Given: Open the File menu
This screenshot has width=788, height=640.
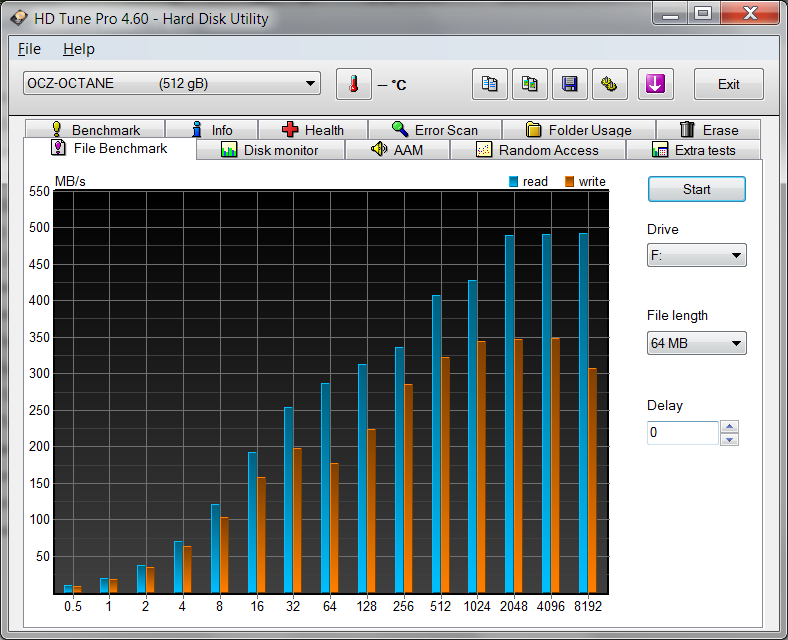Looking at the screenshot, I should coord(29,49).
